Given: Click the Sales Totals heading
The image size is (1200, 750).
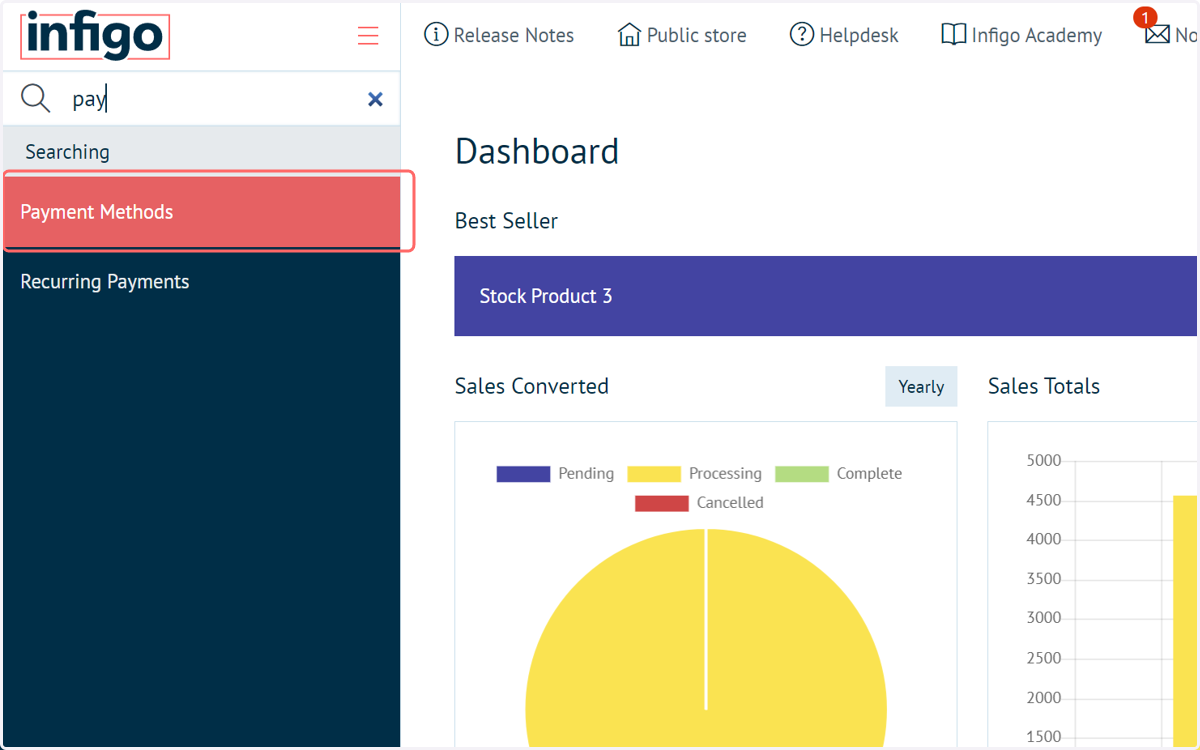Looking at the screenshot, I should [1044, 386].
